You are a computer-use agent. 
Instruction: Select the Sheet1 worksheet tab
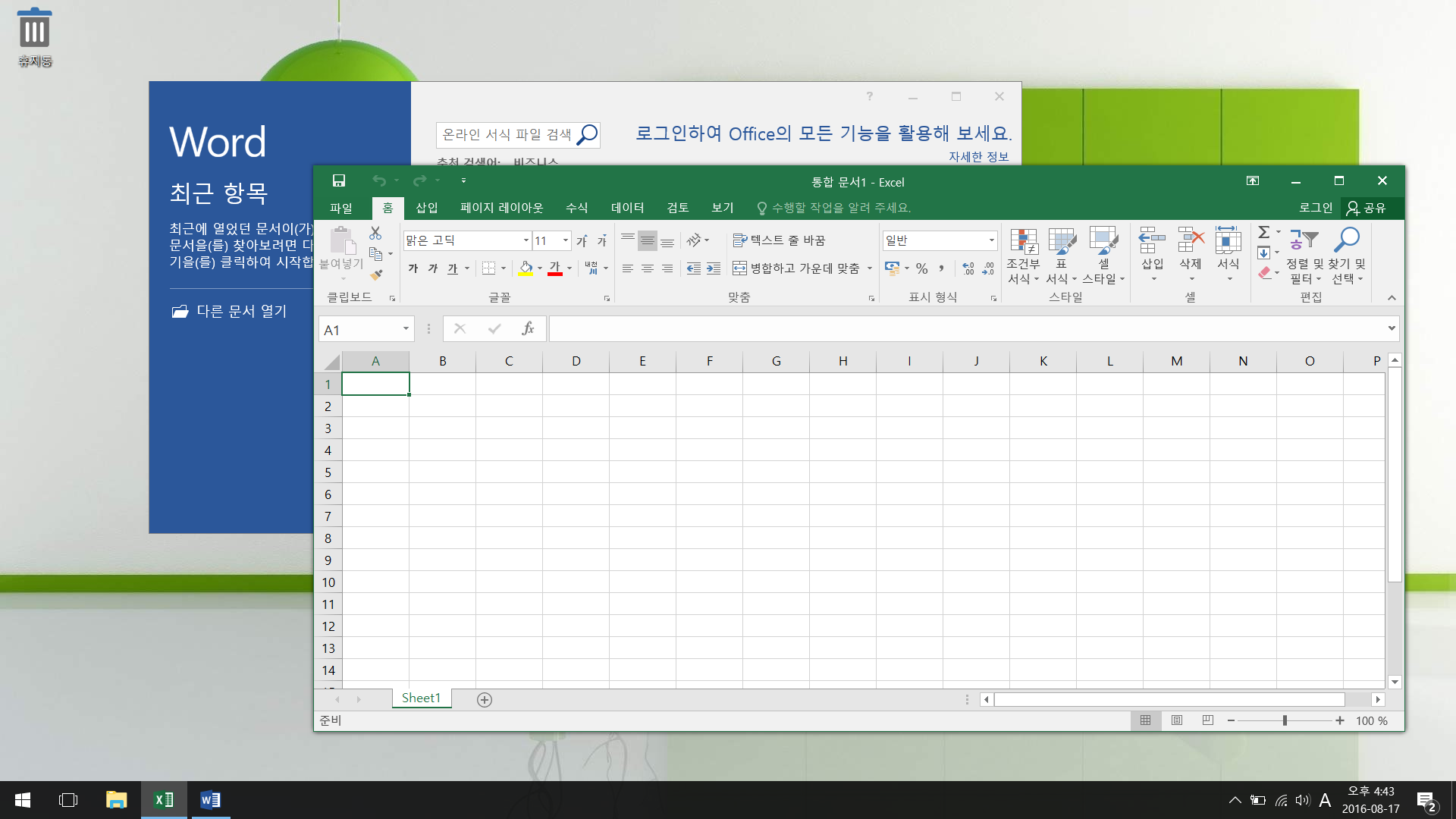point(421,698)
